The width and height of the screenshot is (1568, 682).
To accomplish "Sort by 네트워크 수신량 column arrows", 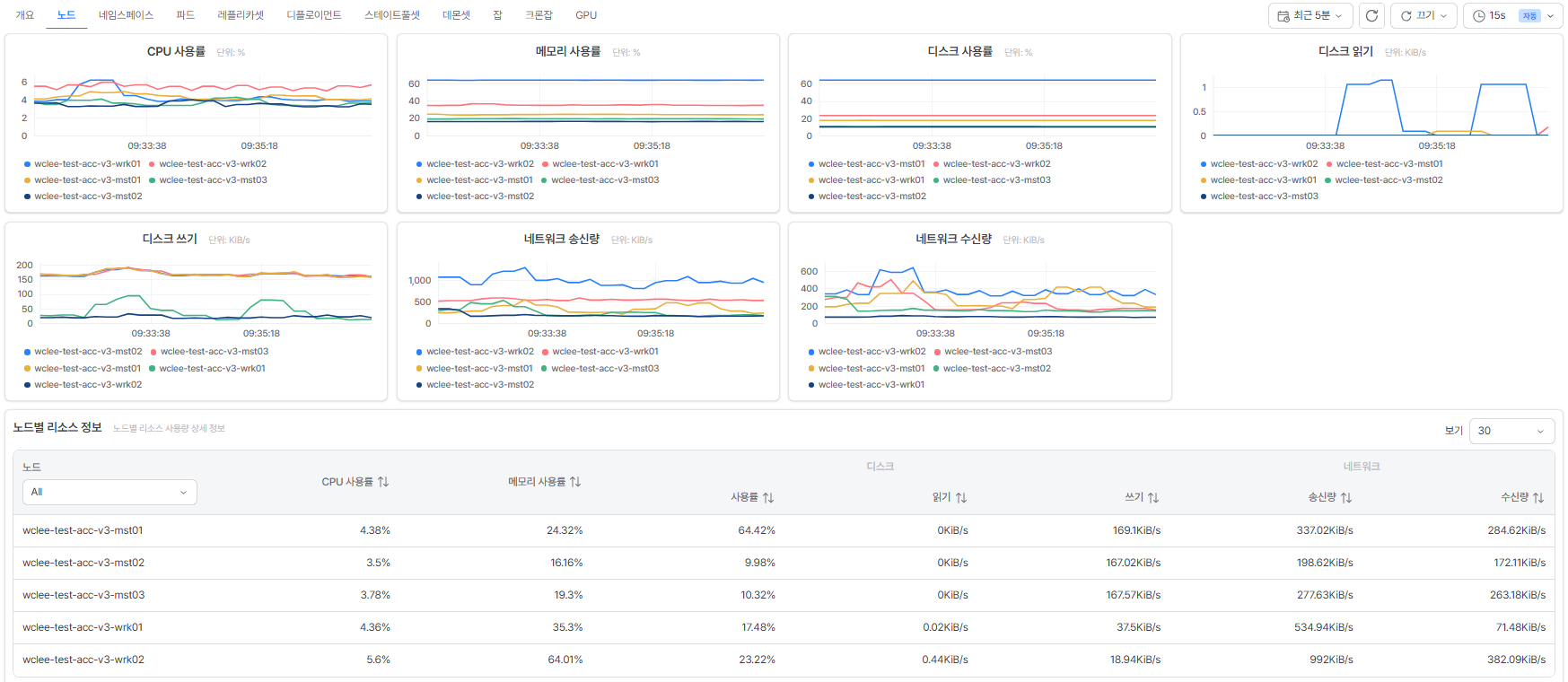I will click(1538, 497).
